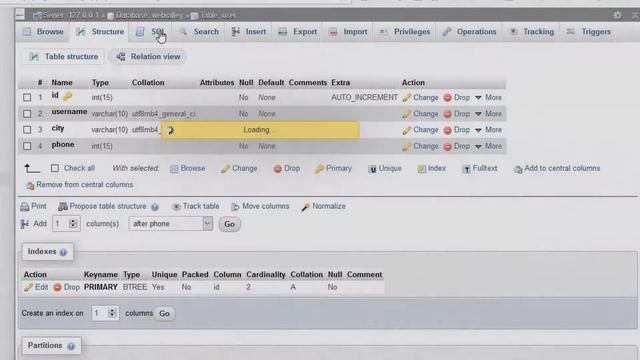Open the Partitions help icon
The image size is (640, 360).
point(71,347)
